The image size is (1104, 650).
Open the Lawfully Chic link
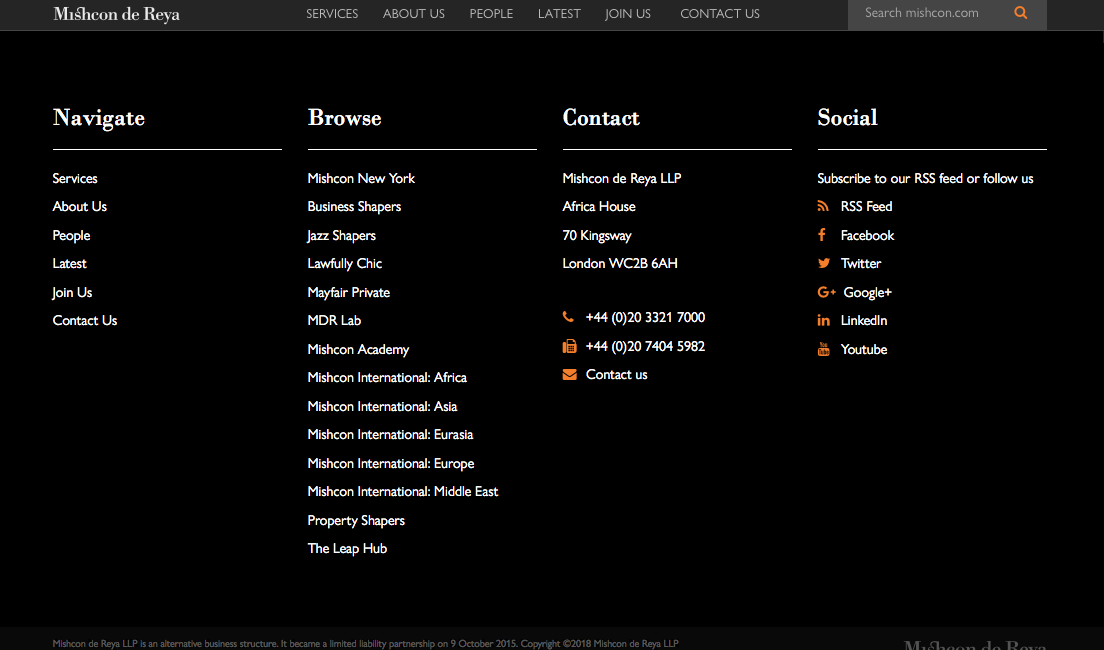(345, 264)
